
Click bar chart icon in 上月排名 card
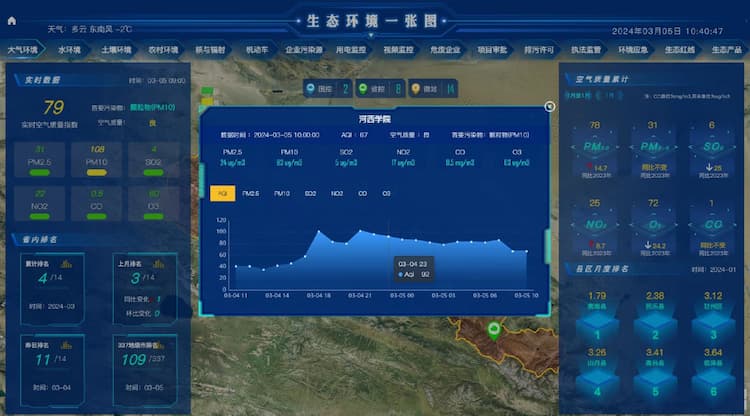pyautogui.click(x=161, y=264)
